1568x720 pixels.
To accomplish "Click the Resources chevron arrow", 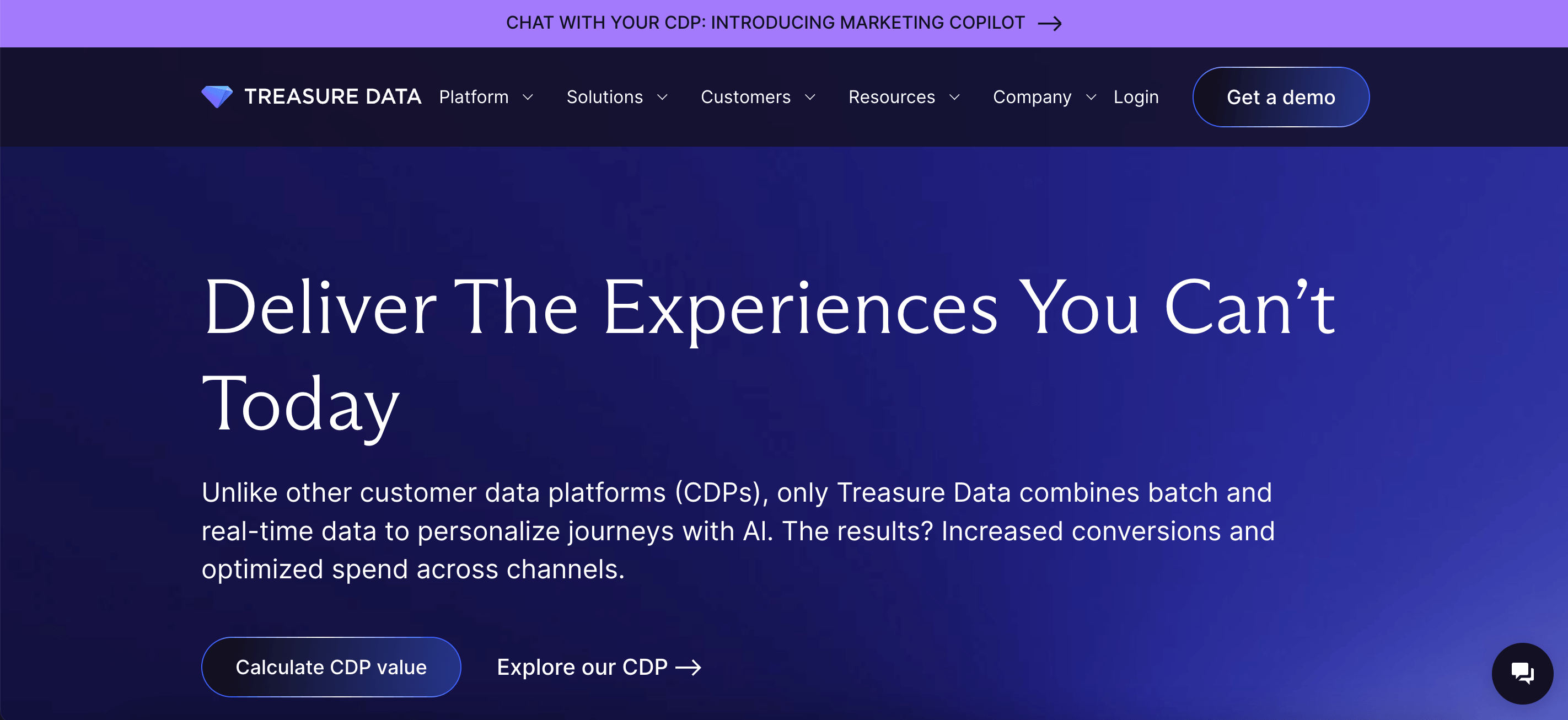I will point(954,98).
